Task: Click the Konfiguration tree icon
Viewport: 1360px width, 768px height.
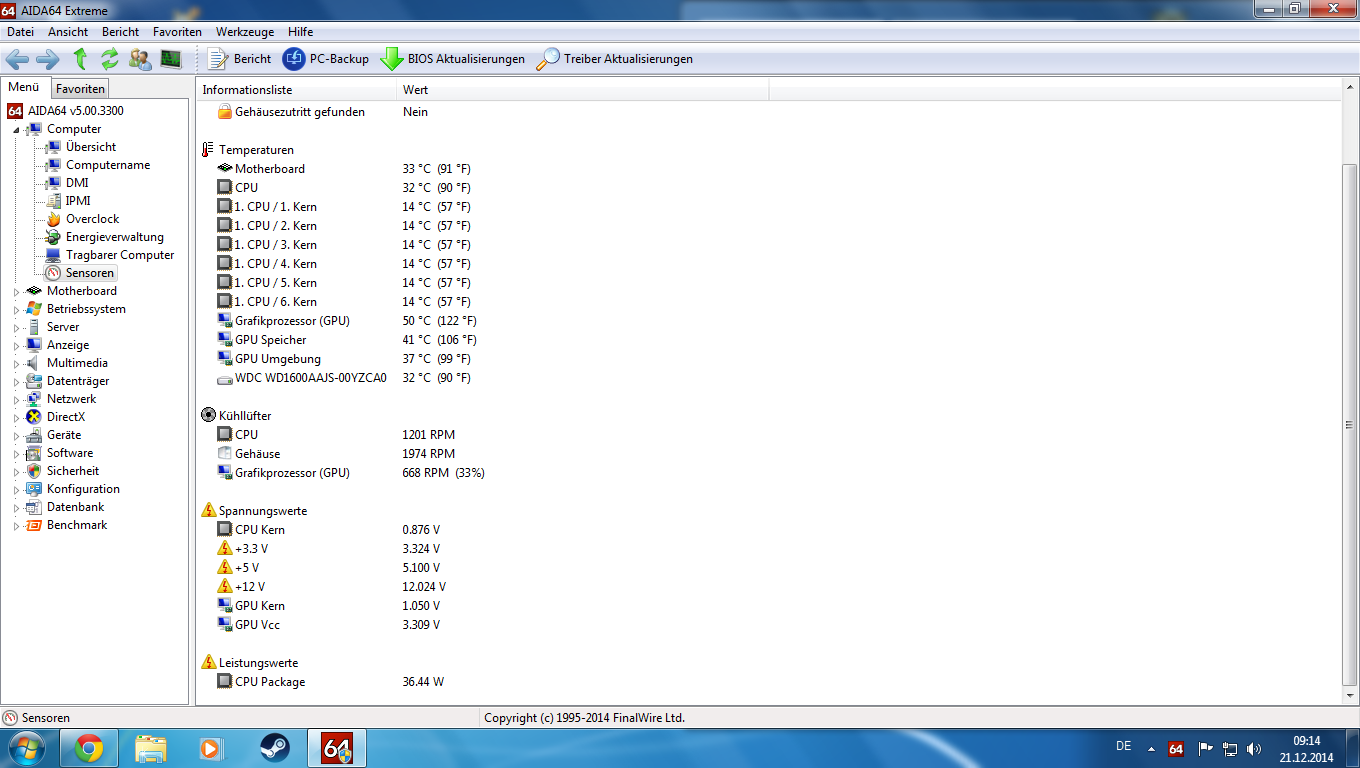Action: coord(34,489)
